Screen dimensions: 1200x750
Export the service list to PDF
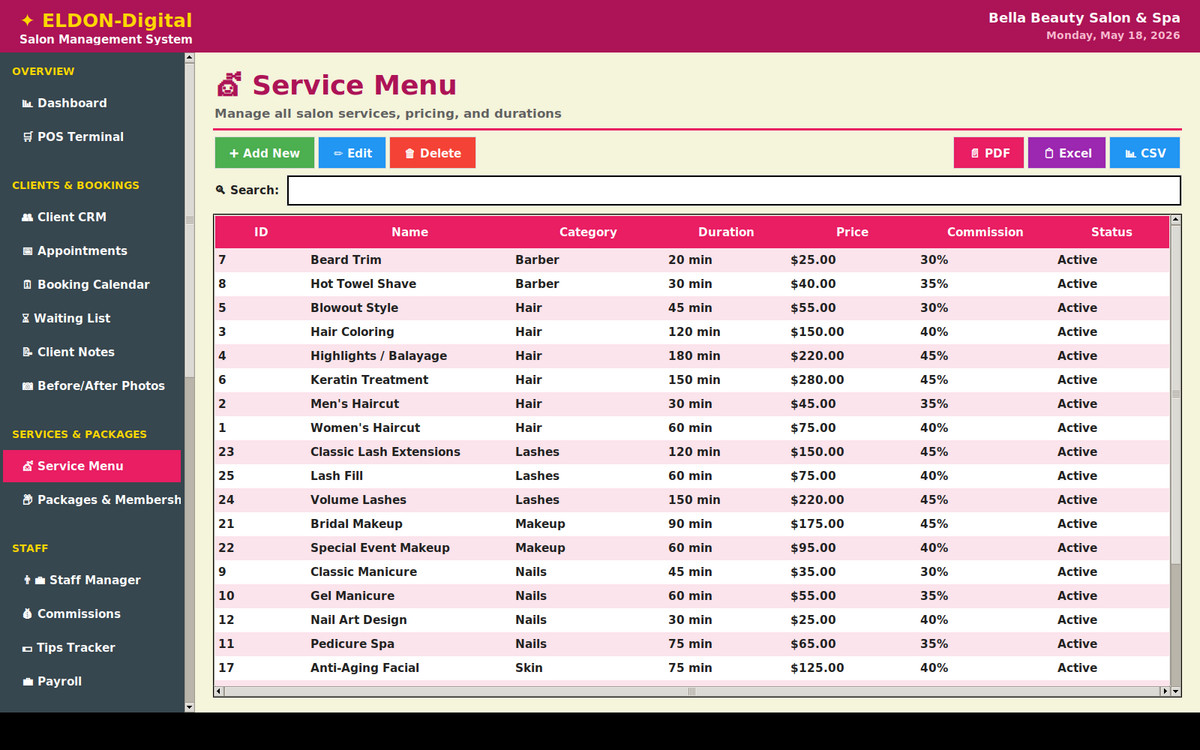tap(989, 153)
